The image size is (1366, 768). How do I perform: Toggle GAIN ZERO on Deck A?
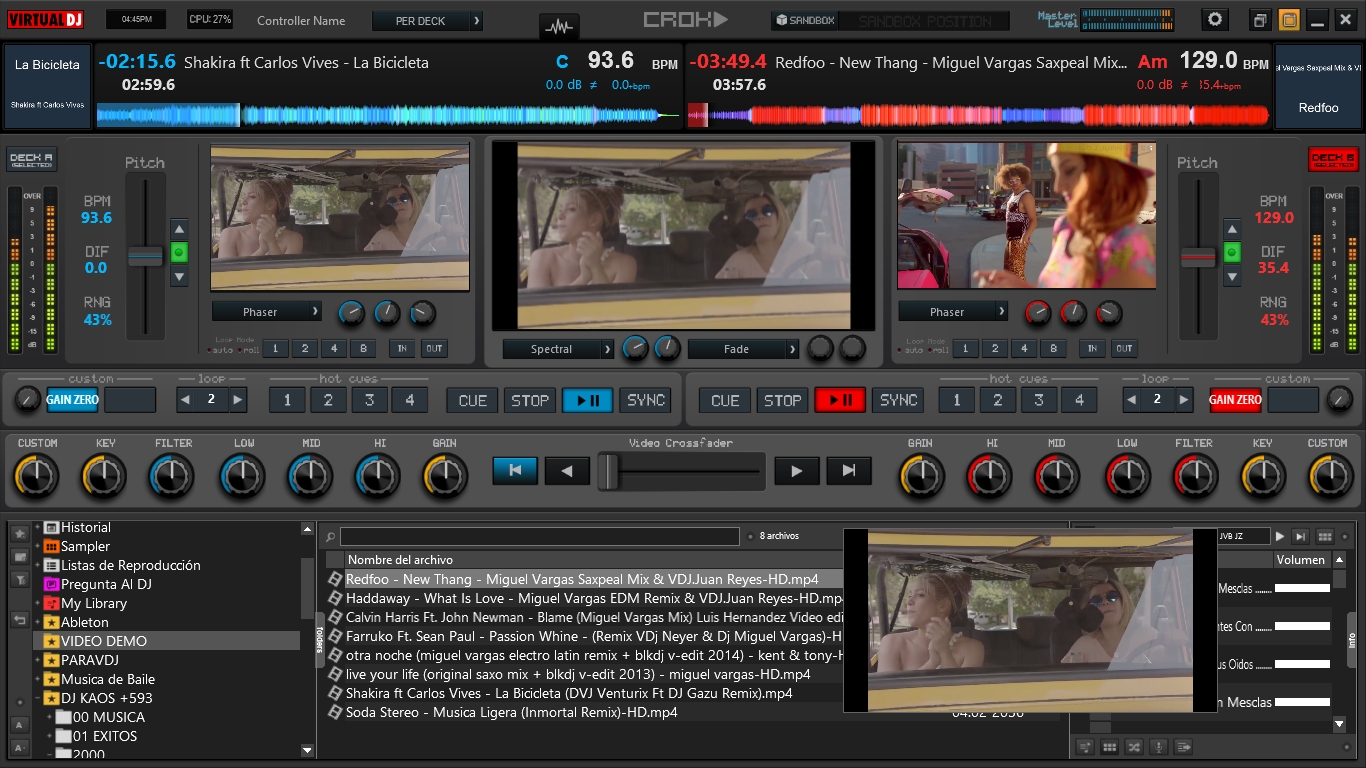point(72,400)
